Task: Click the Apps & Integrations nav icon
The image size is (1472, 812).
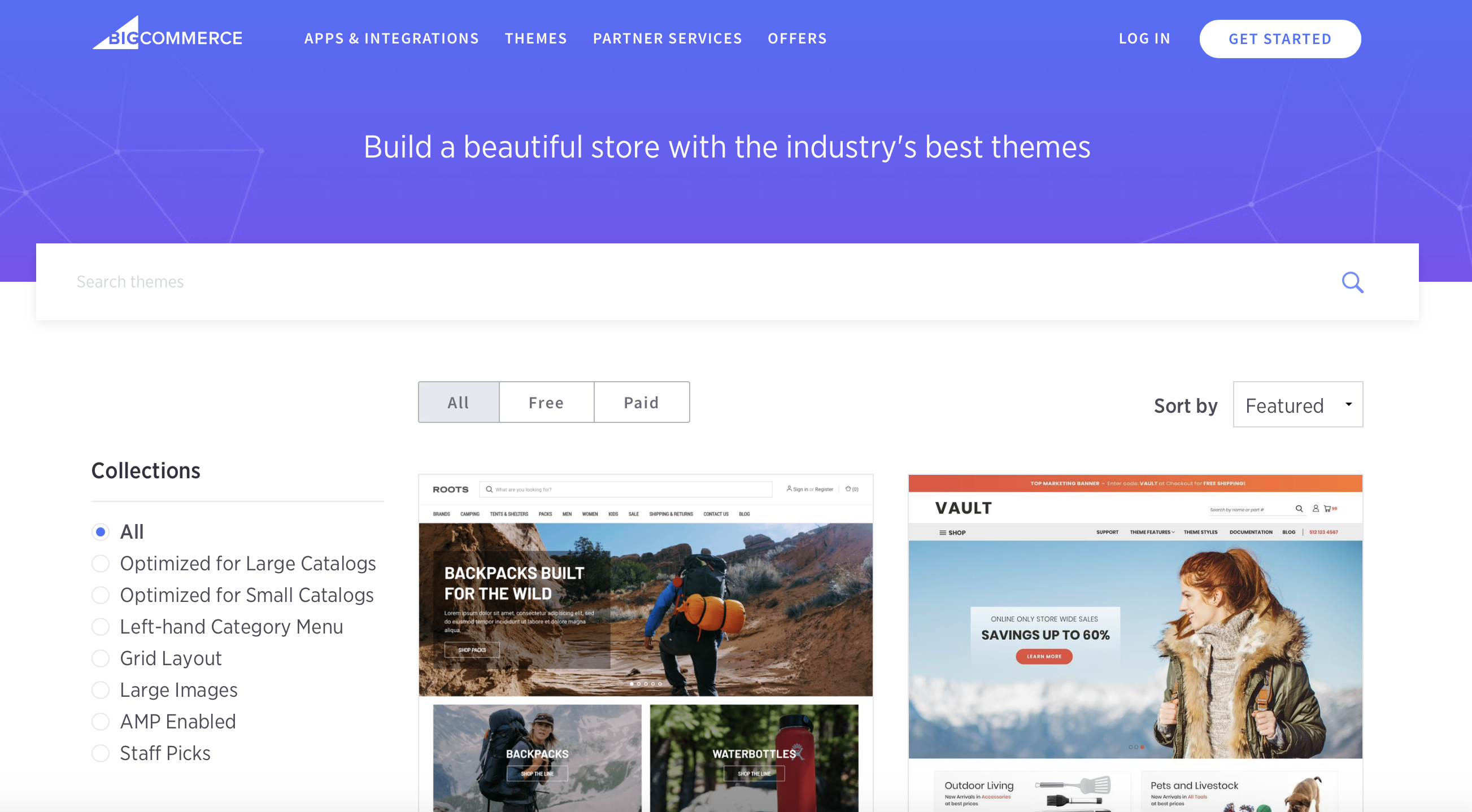Action: click(x=390, y=38)
